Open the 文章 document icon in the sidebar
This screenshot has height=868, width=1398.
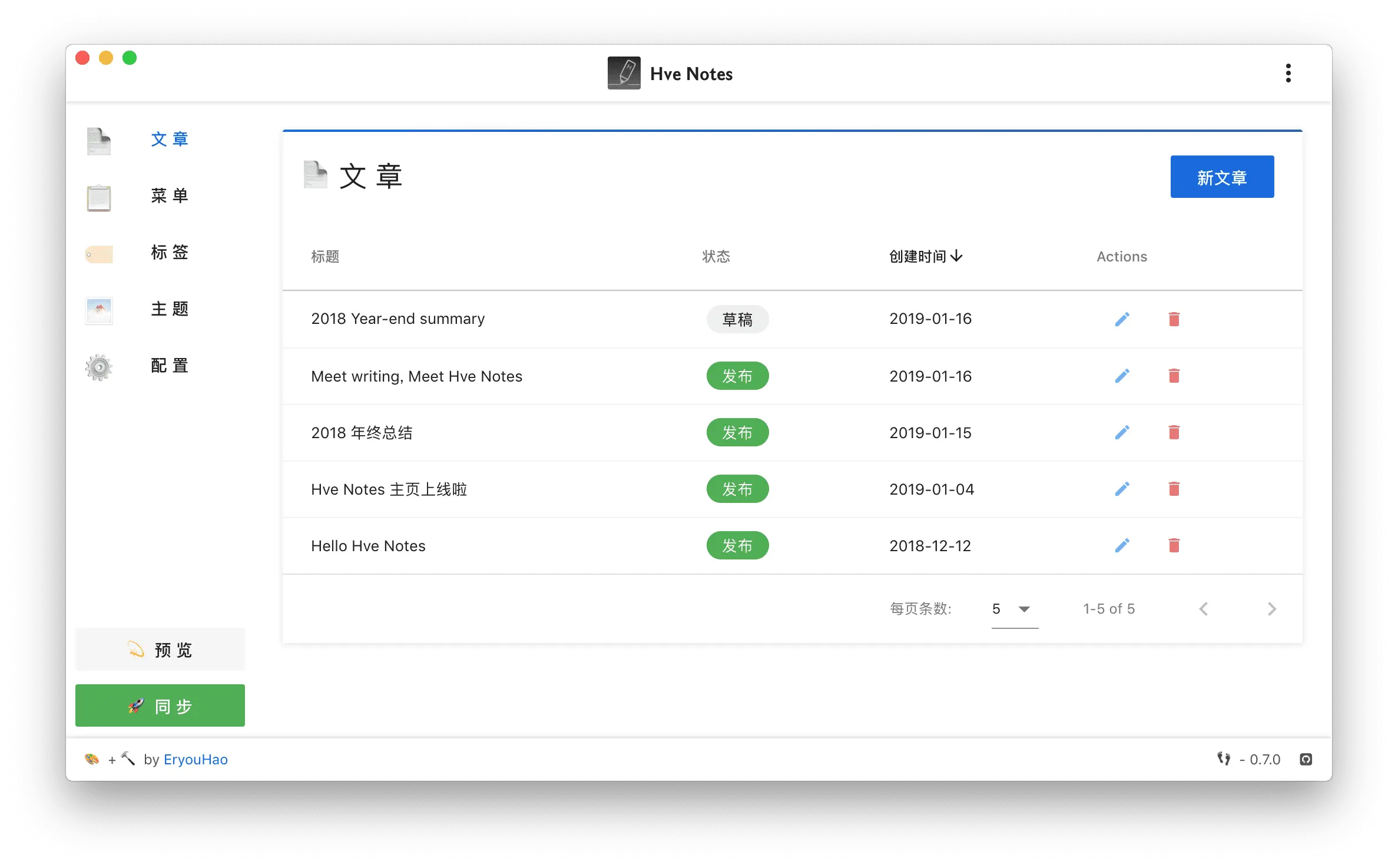click(98, 140)
